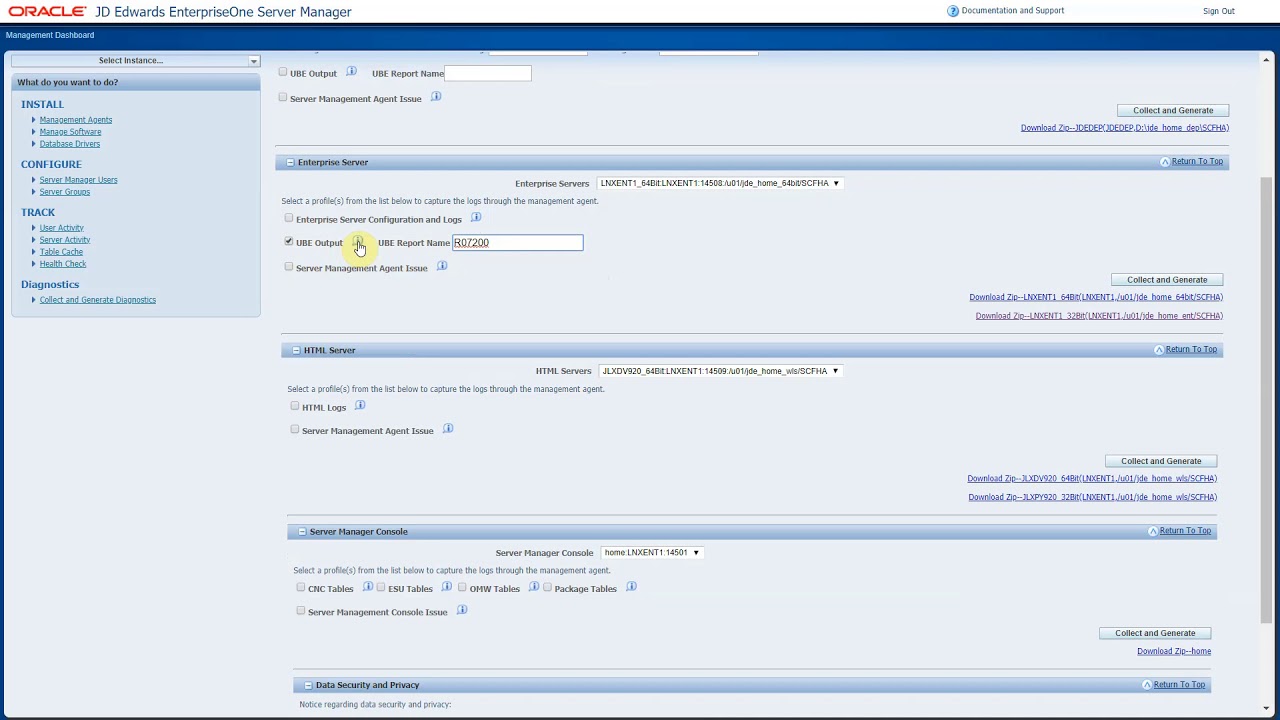This screenshot has height=720, width=1280.
Task: Click info icon beside Server Management Console Issue
Action: point(462,610)
